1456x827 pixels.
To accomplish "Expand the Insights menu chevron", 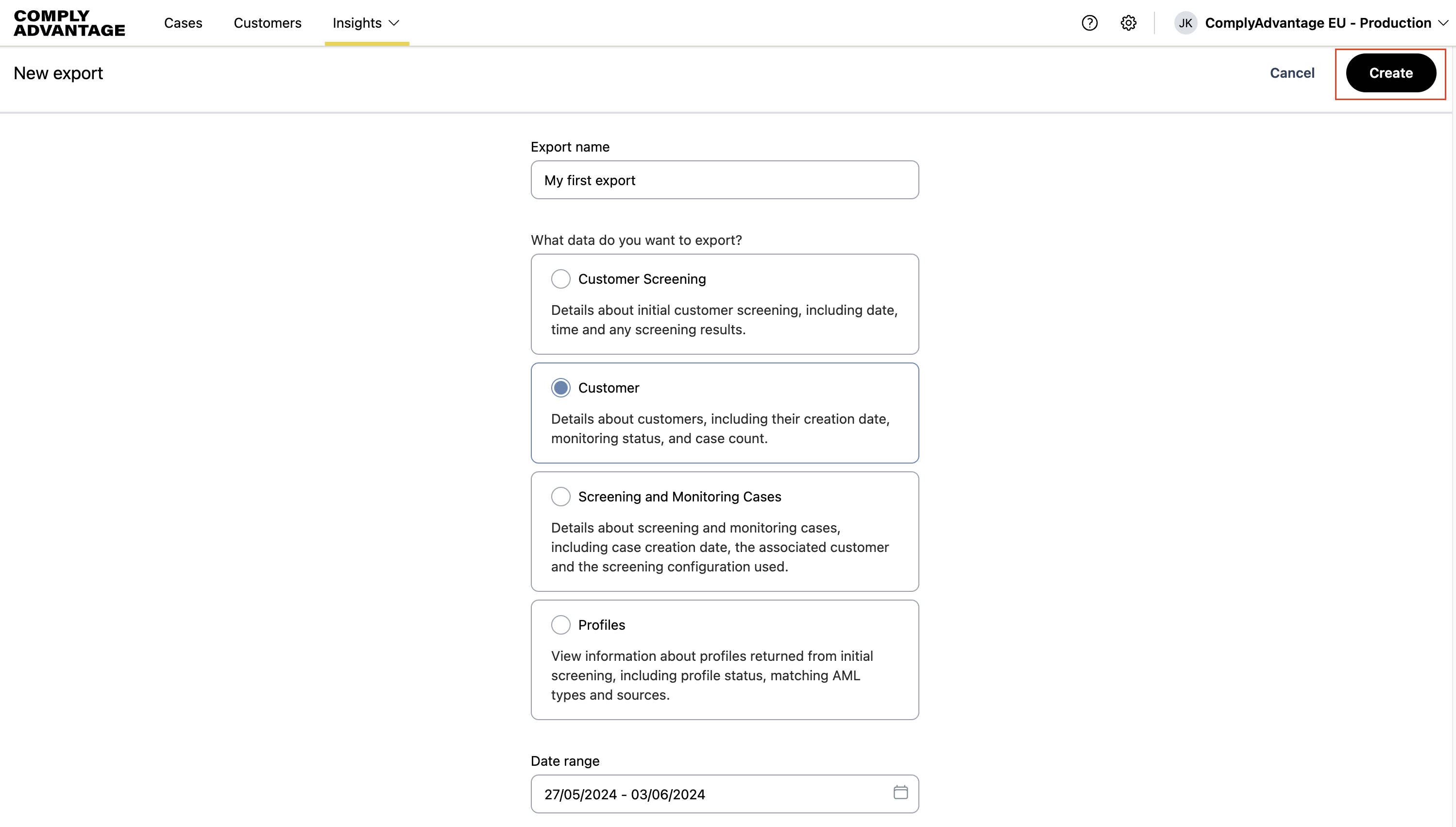I will pyautogui.click(x=394, y=23).
